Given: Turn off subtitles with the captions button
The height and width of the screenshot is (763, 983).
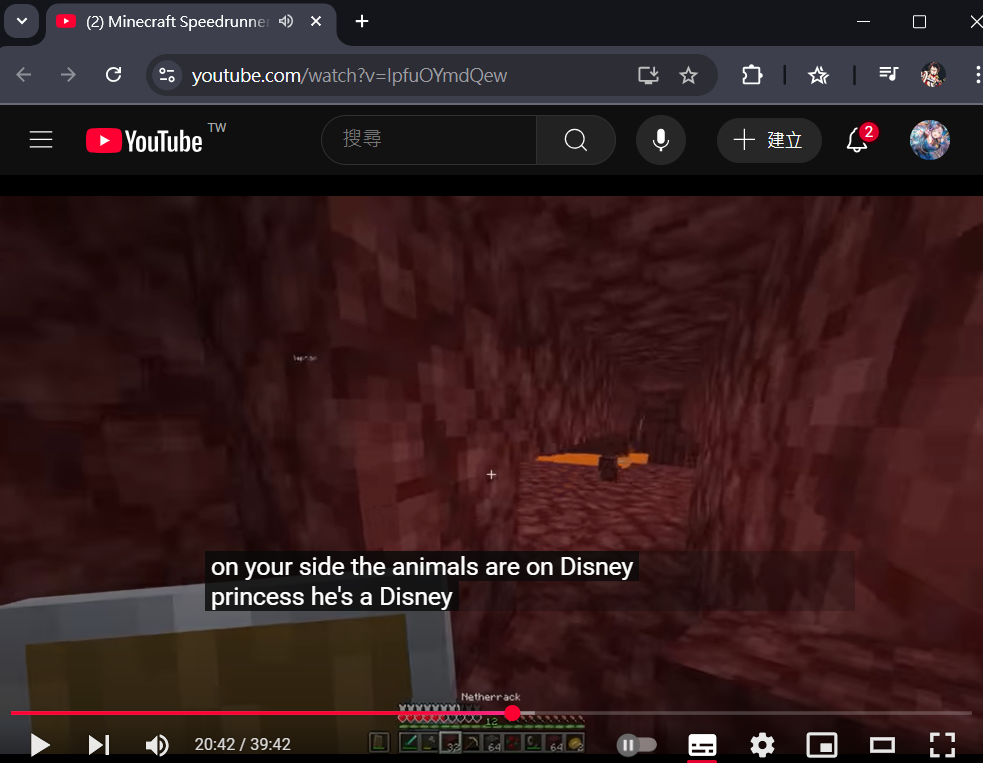Looking at the screenshot, I should click(x=702, y=745).
